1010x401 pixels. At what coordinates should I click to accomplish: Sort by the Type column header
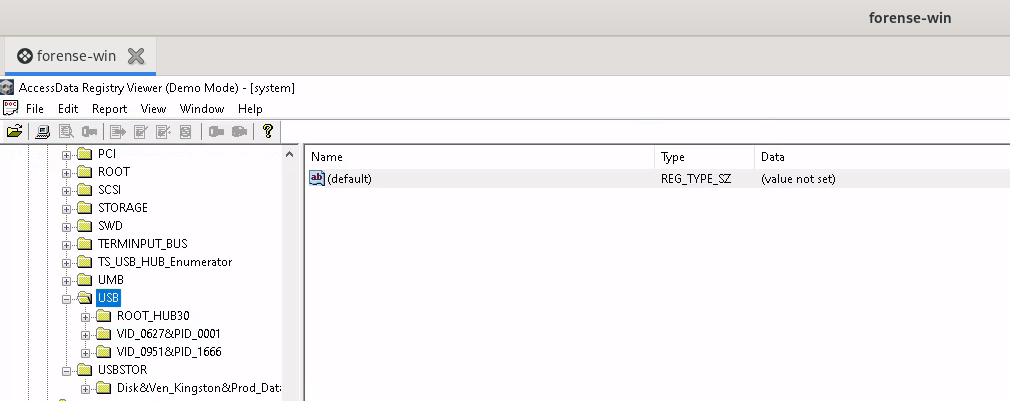click(705, 157)
